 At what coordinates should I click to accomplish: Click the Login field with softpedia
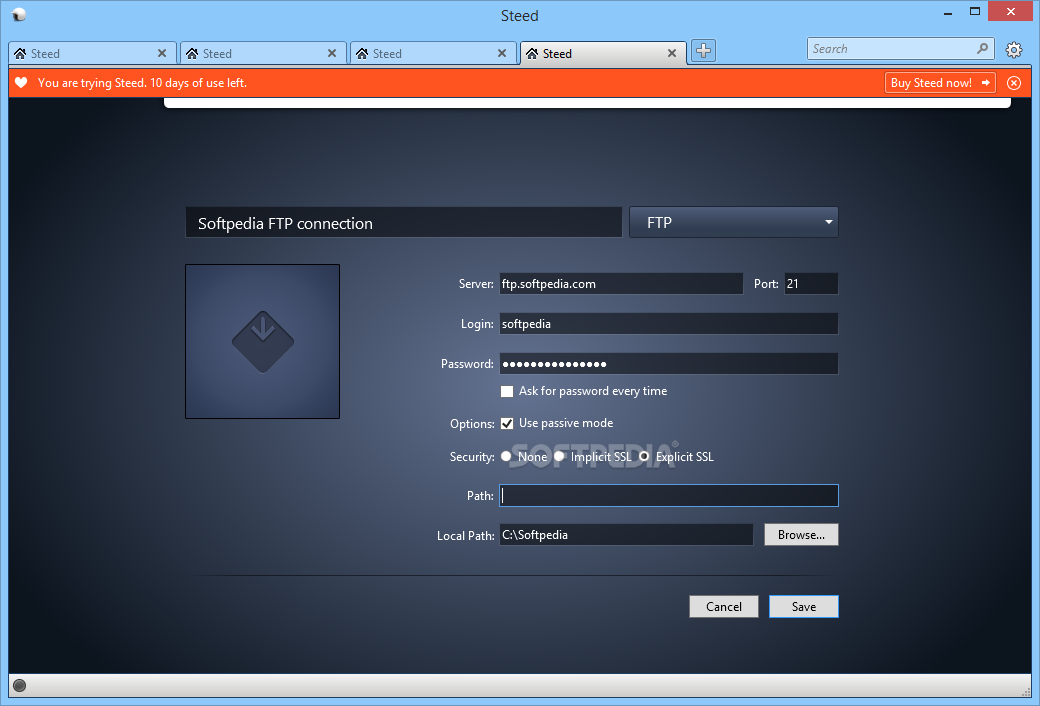669,324
